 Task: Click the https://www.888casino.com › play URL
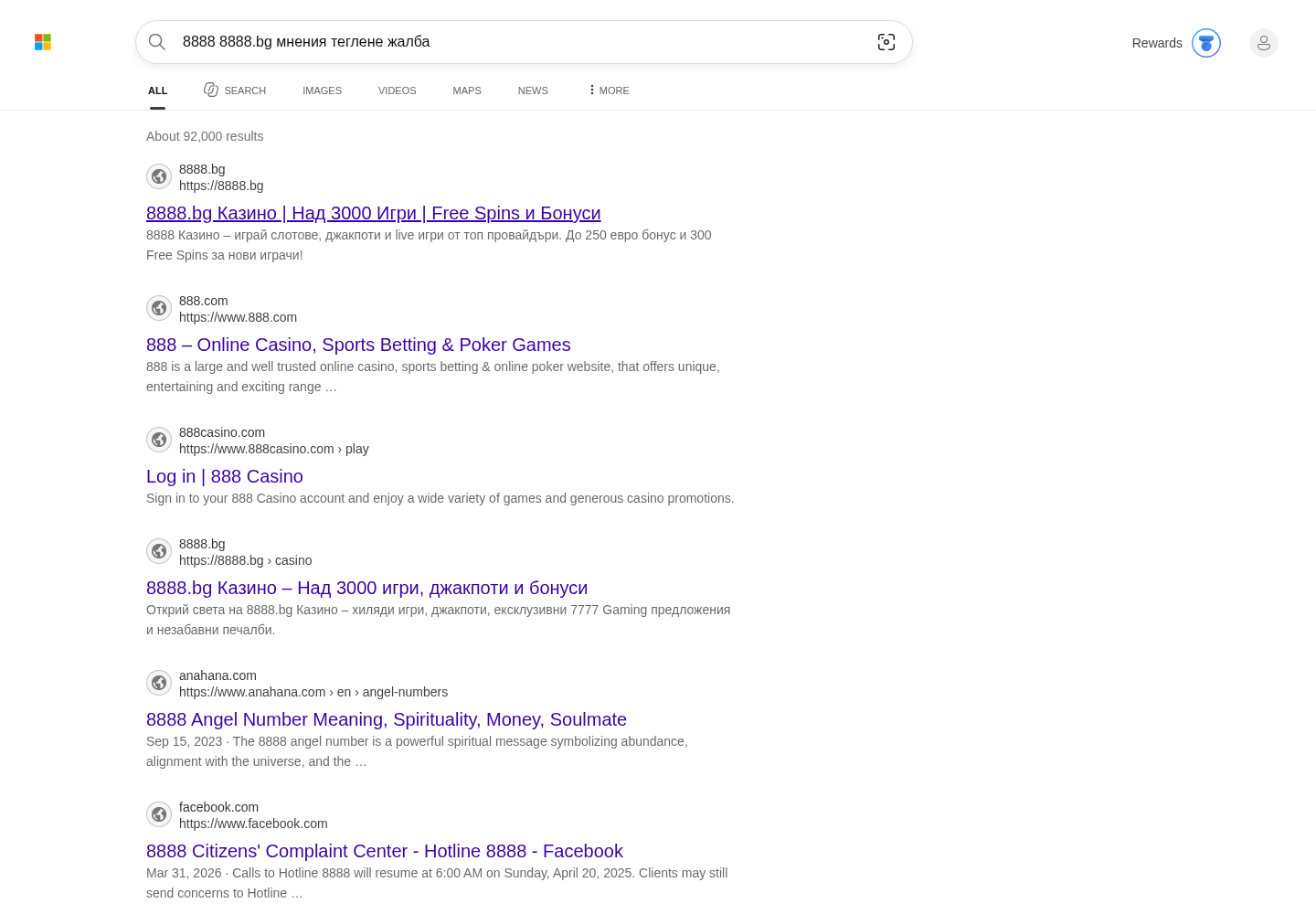[274, 449]
